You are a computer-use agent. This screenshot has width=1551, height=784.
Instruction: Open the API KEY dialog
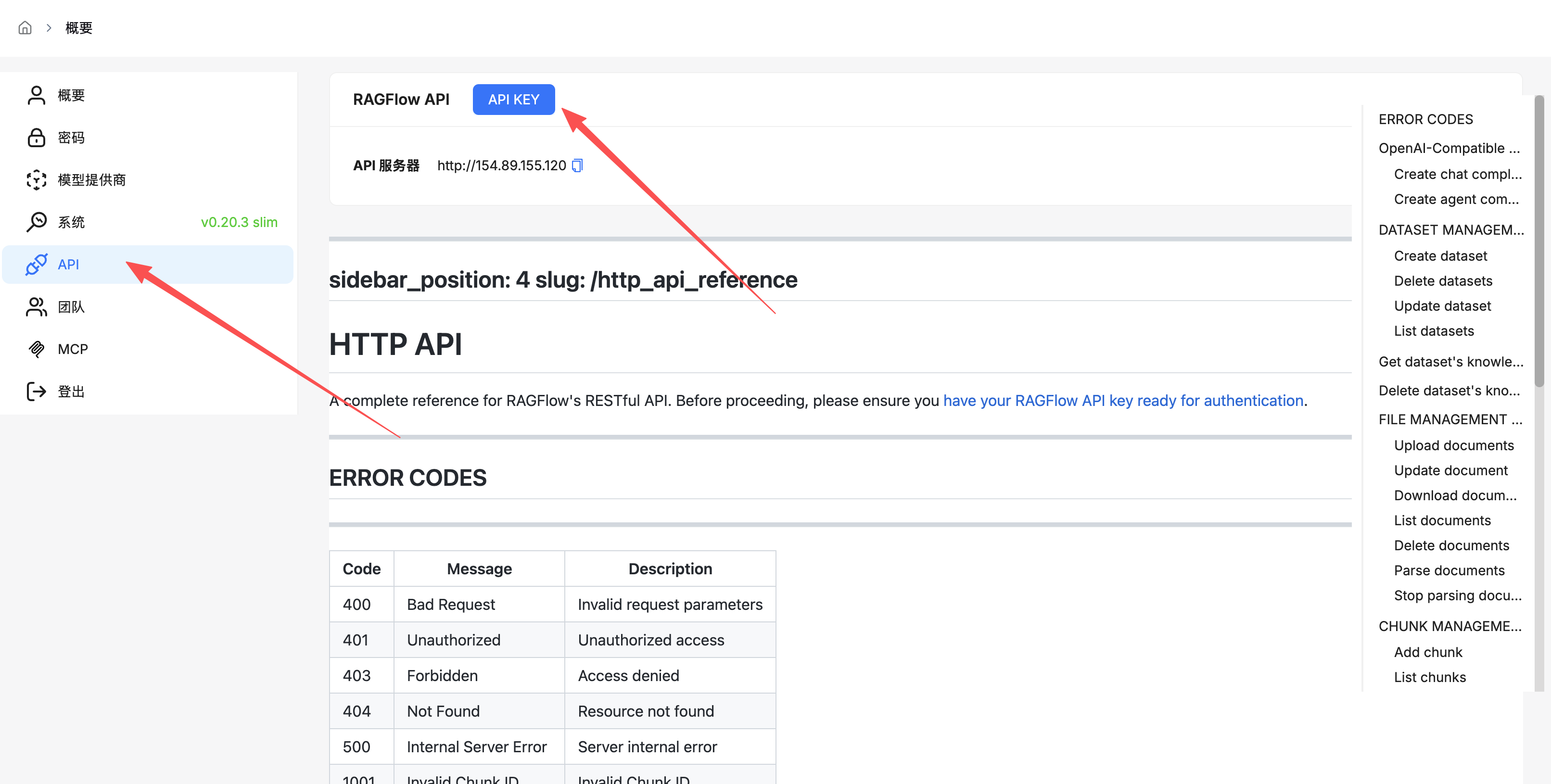point(513,100)
